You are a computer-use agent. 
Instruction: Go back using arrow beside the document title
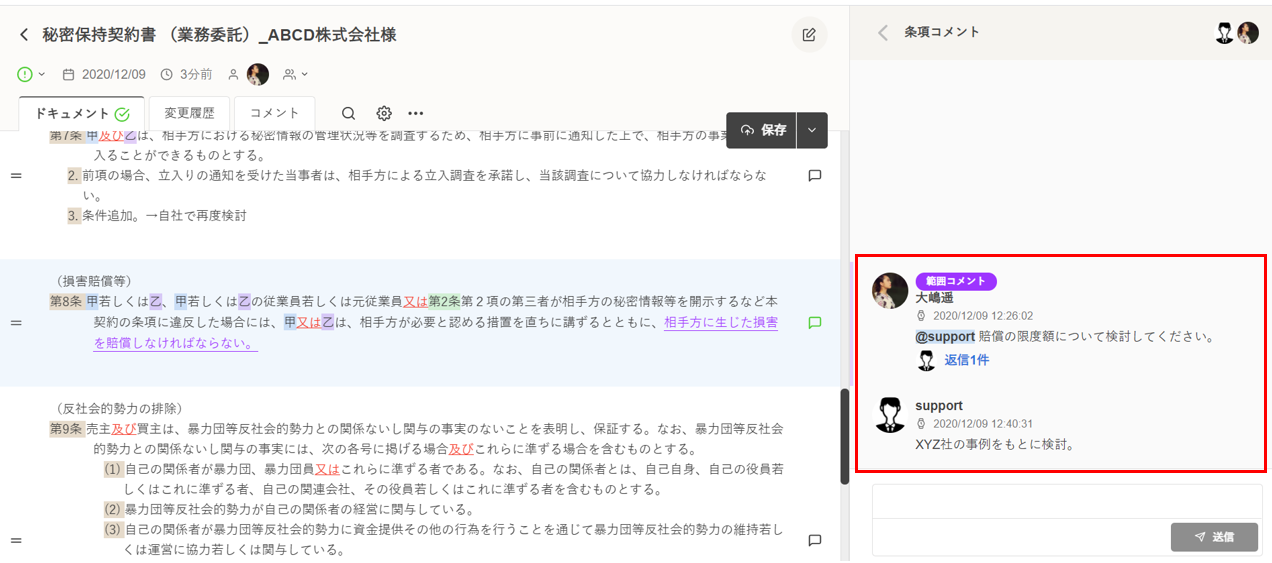click(x=24, y=35)
